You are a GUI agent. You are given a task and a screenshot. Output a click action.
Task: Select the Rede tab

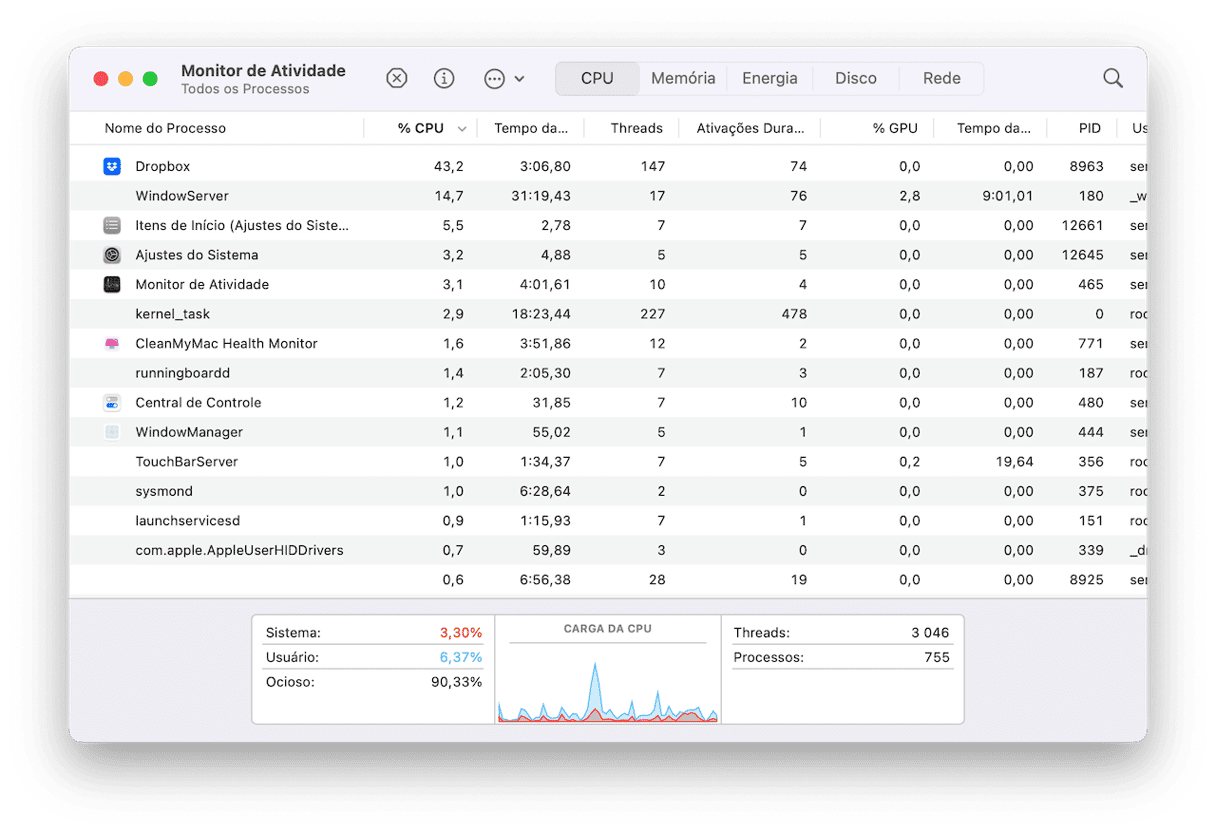941,78
